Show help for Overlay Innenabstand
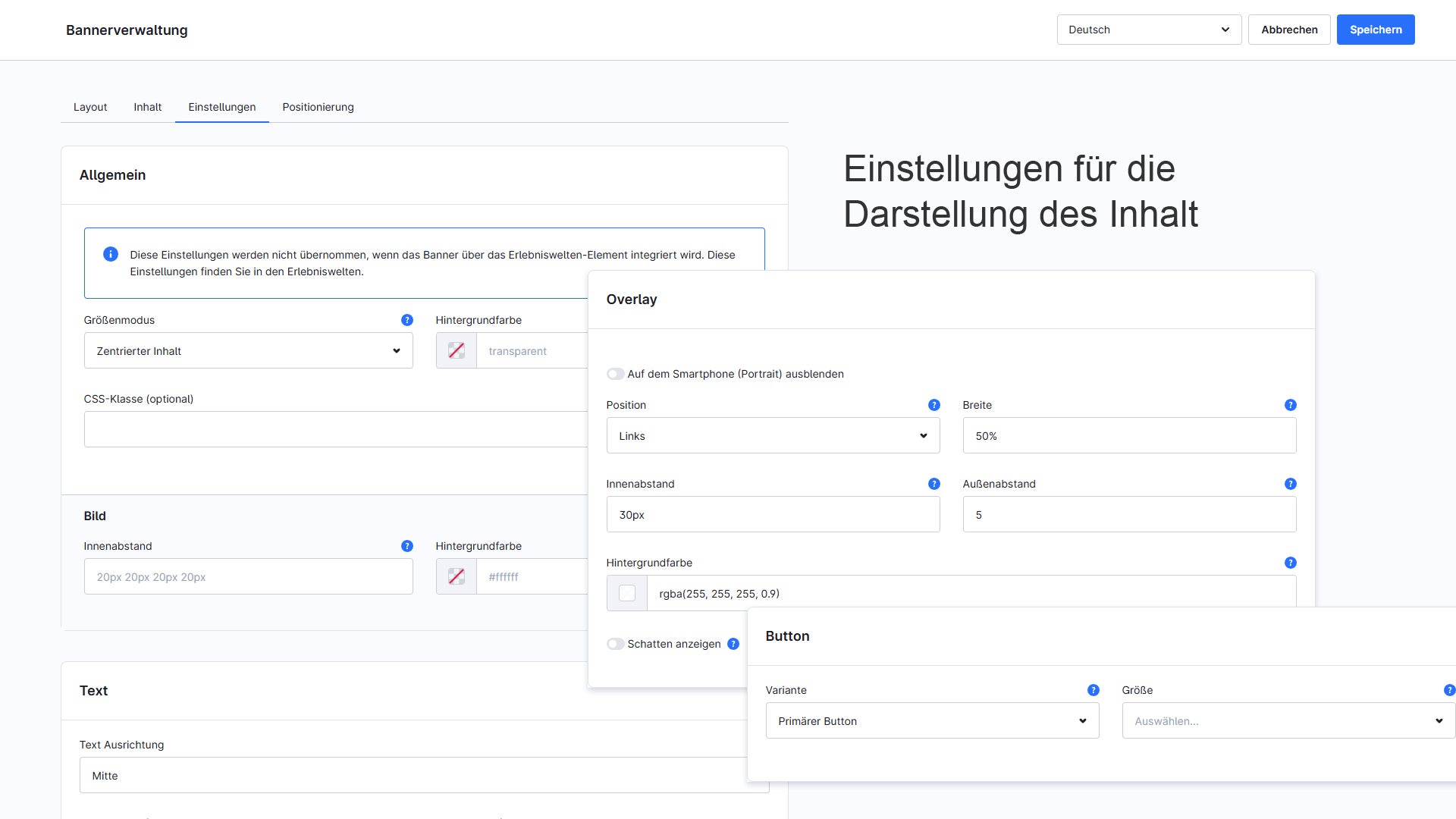 click(x=934, y=484)
